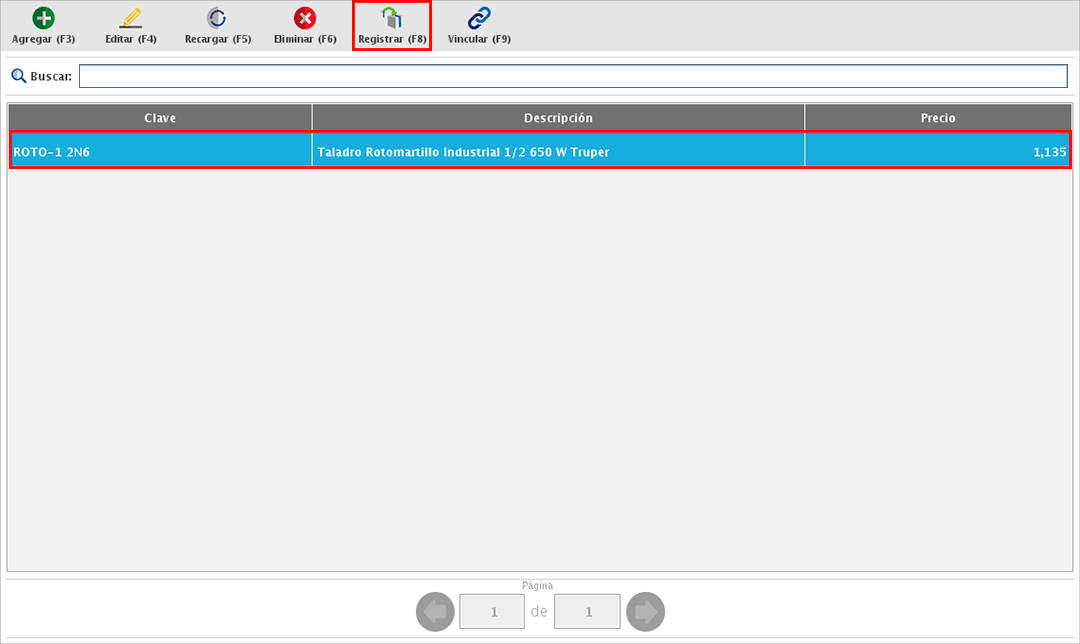Hit the red Eliminar (F6) icon
This screenshot has width=1080, height=644.
point(305,18)
